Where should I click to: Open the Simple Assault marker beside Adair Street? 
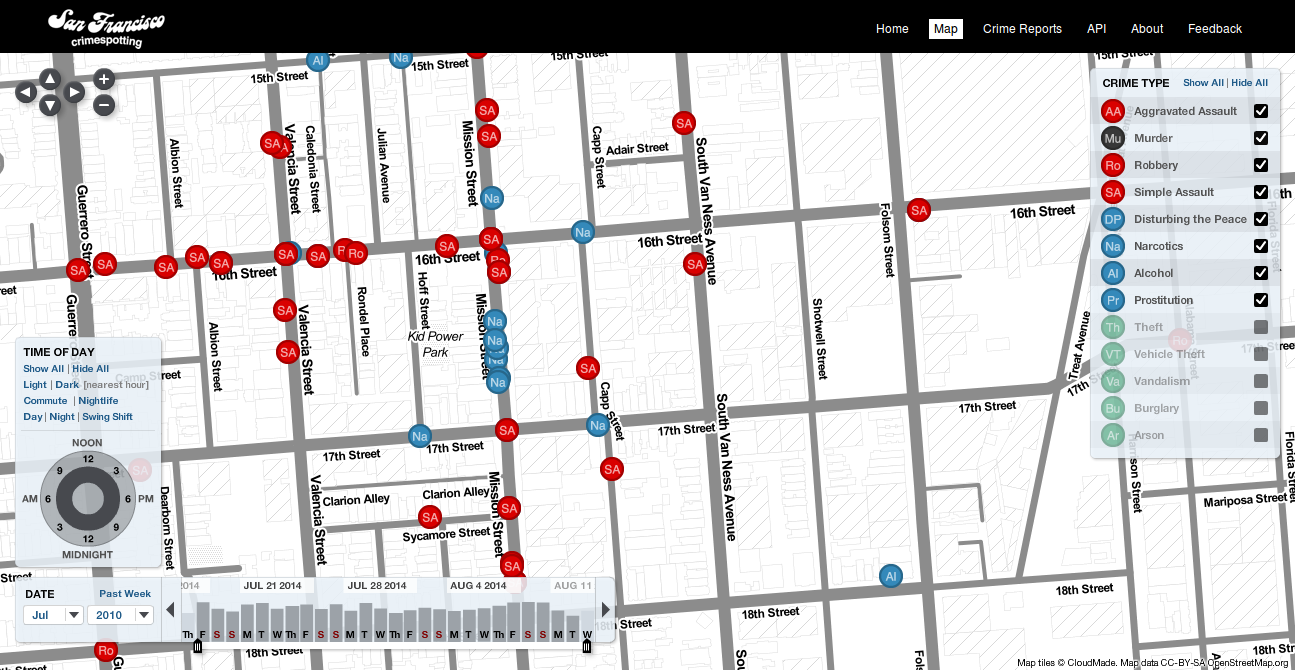click(x=684, y=123)
